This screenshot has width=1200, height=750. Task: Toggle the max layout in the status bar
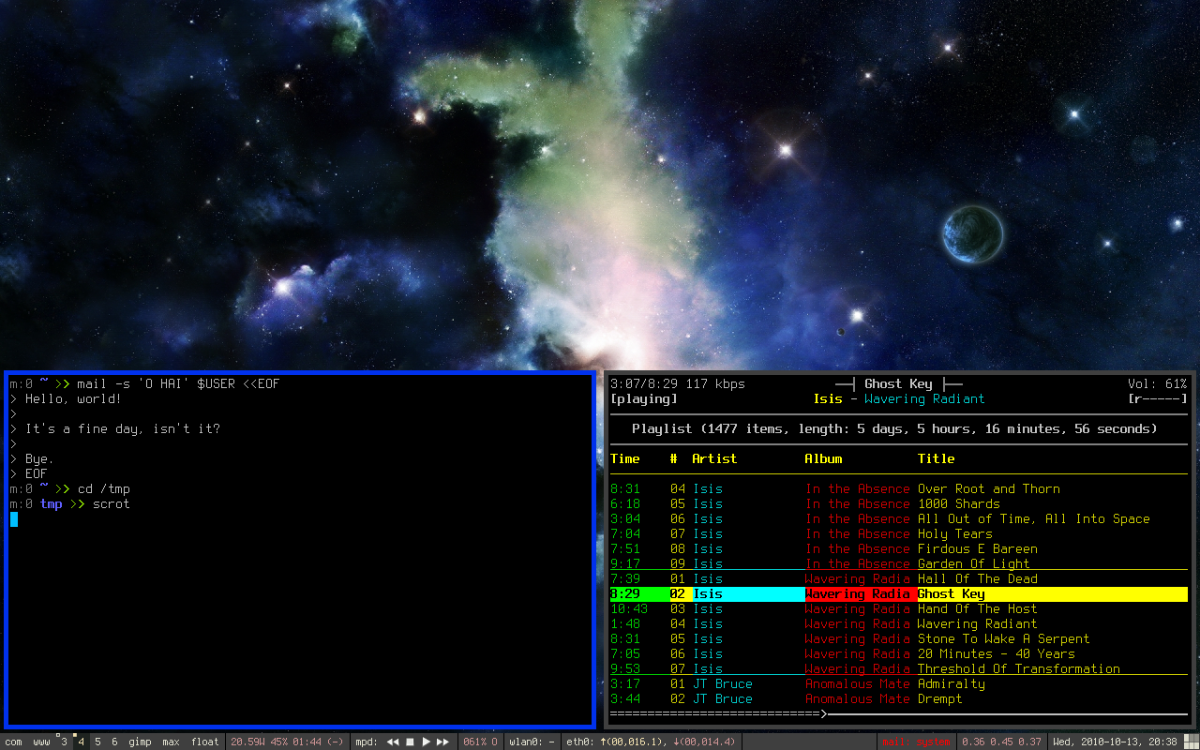point(171,742)
